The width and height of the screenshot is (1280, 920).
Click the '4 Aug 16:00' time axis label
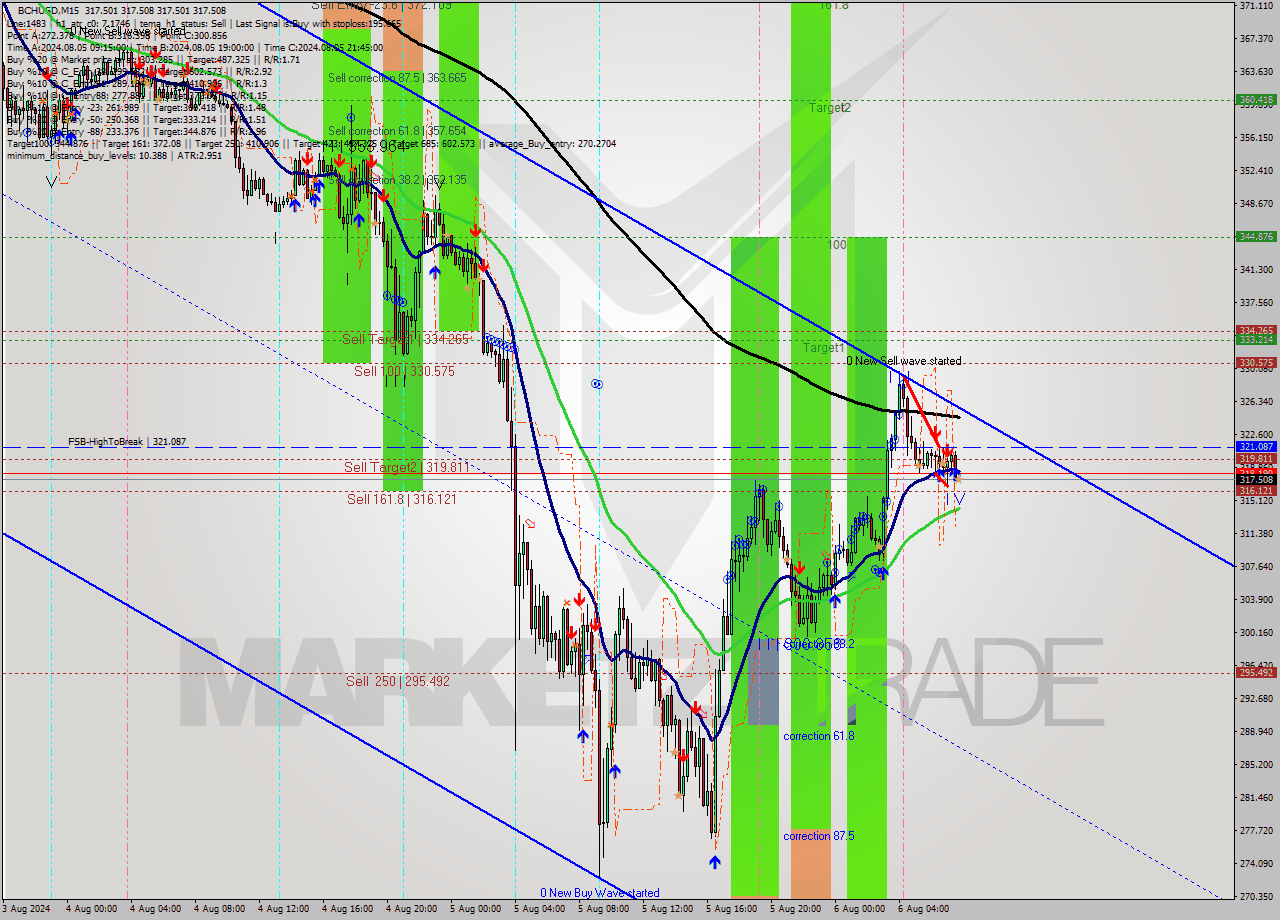346,910
